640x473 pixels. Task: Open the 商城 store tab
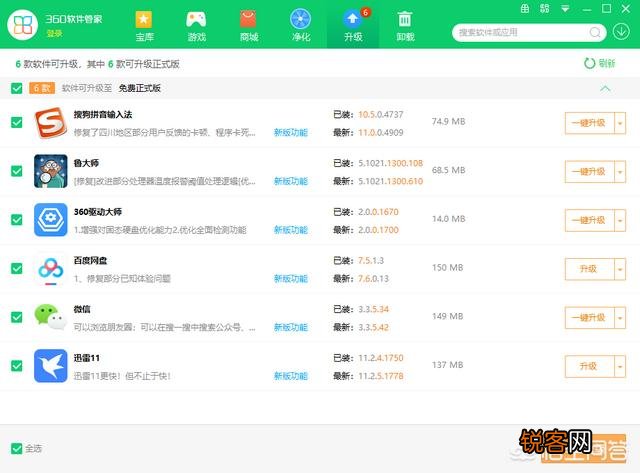click(249, 26)
